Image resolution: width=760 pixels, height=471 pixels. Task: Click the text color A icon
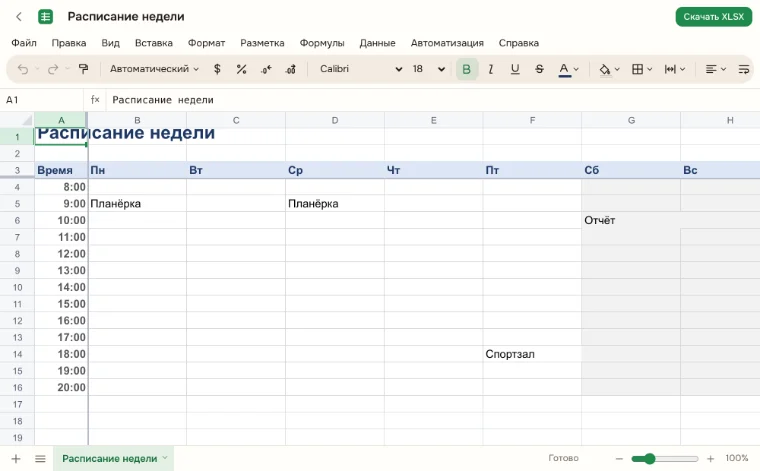(x=564, y=69)
